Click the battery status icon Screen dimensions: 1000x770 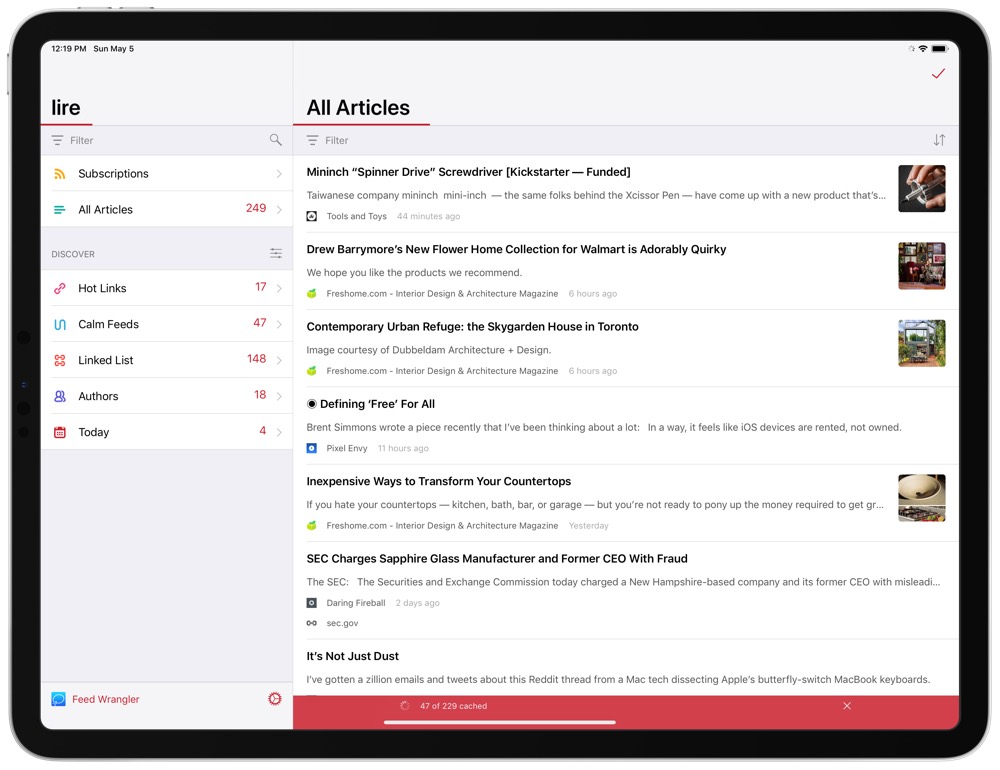click(x=940, y=48)
